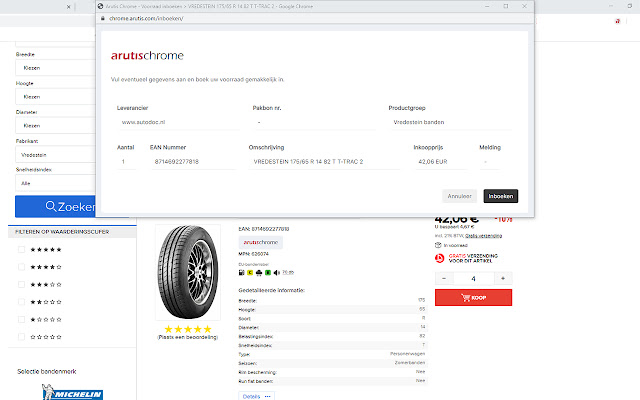Maximize the popup window
This screenshot has height=400, width=640.
tap(506, 6)
